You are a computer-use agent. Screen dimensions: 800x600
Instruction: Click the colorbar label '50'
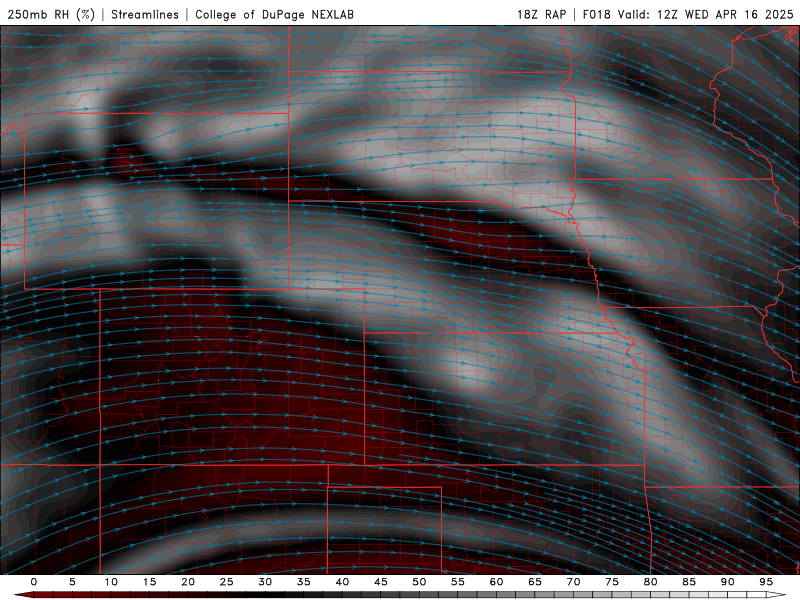coord(419,582)
